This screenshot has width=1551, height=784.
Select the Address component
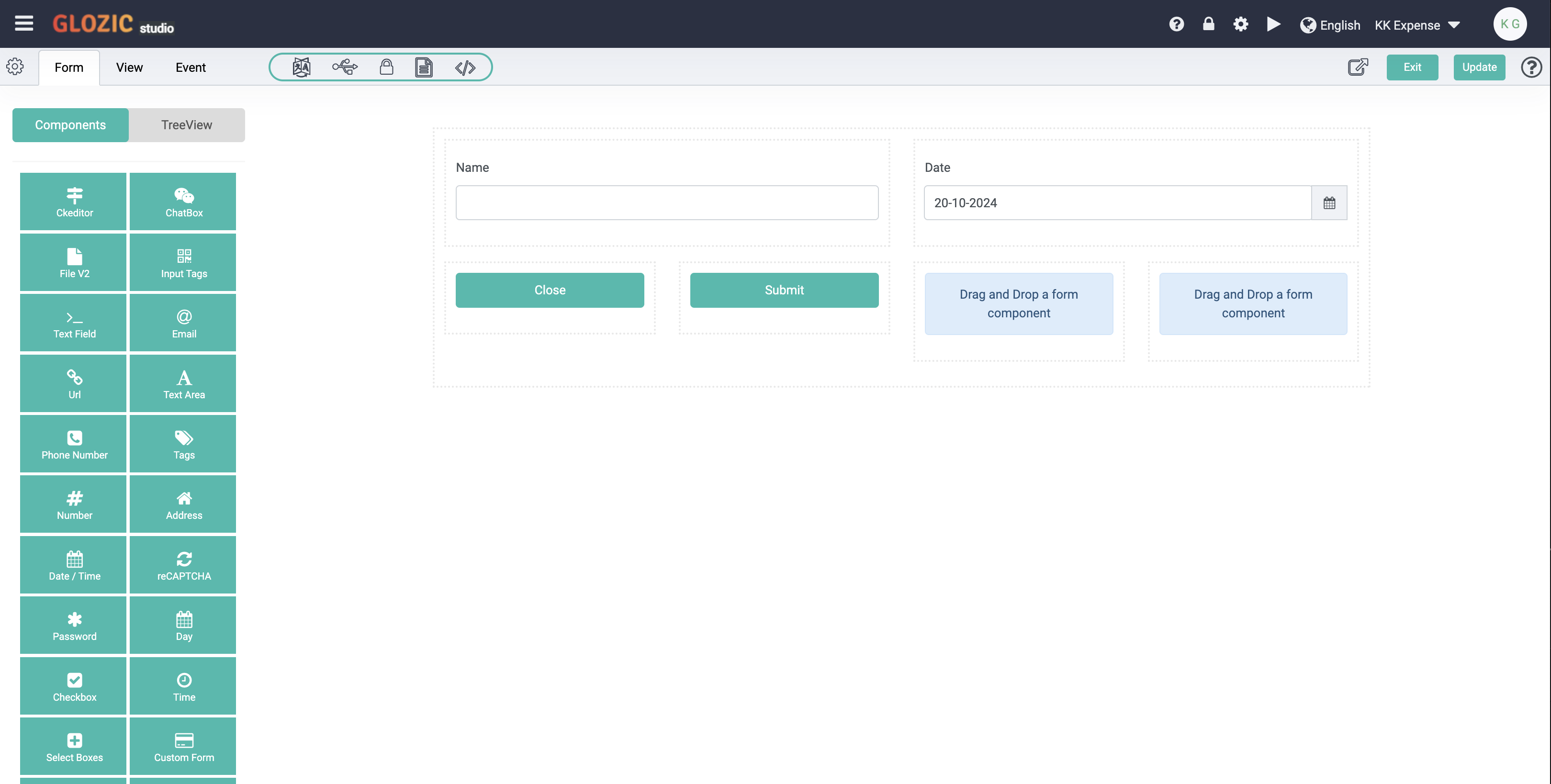[183, 504]
